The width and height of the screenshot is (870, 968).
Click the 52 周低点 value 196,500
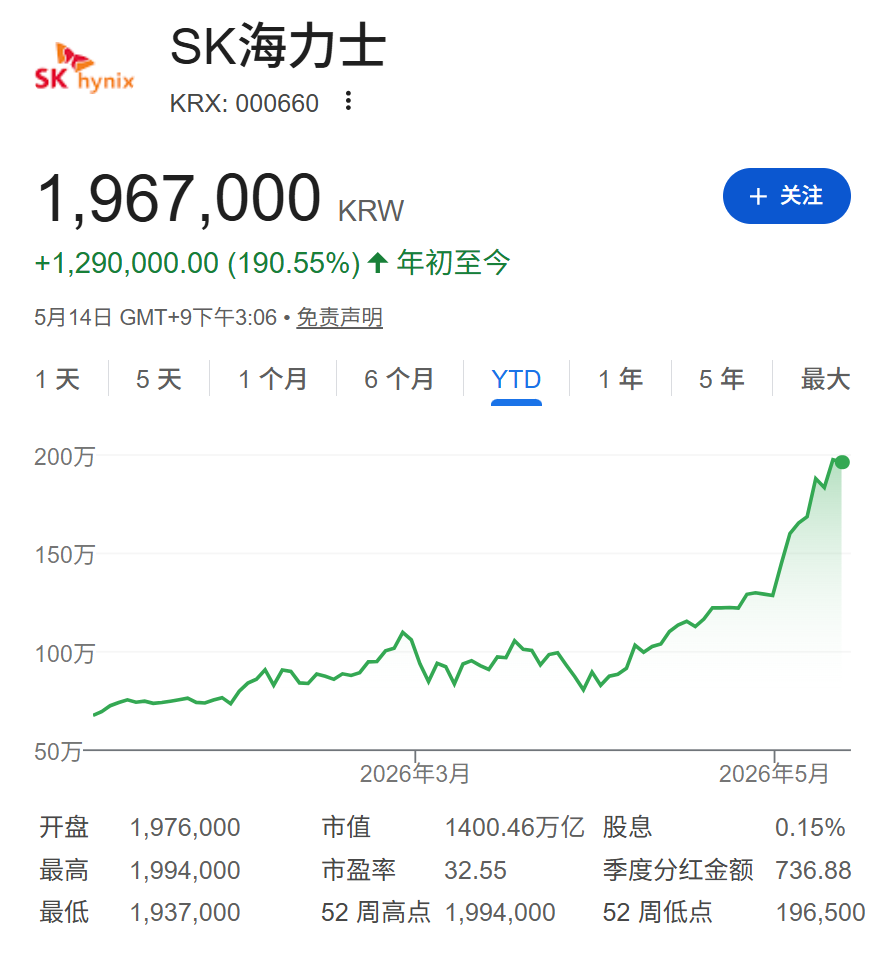[820, 912]
